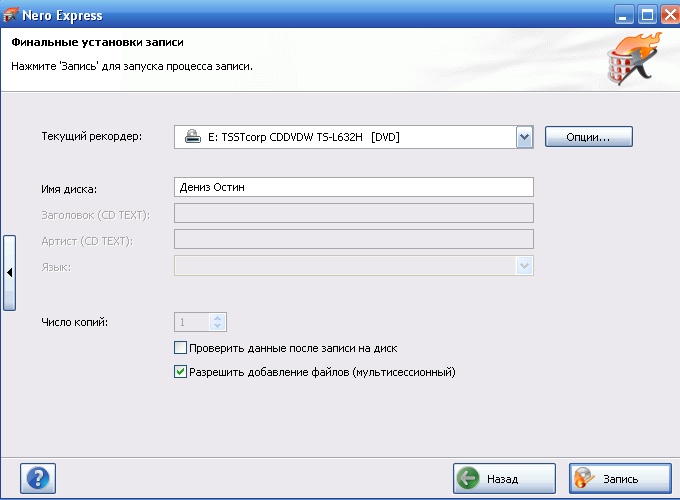Start burning with the Запись button
This screenshot has height=500, width=680.
click(x=620, y=479)
